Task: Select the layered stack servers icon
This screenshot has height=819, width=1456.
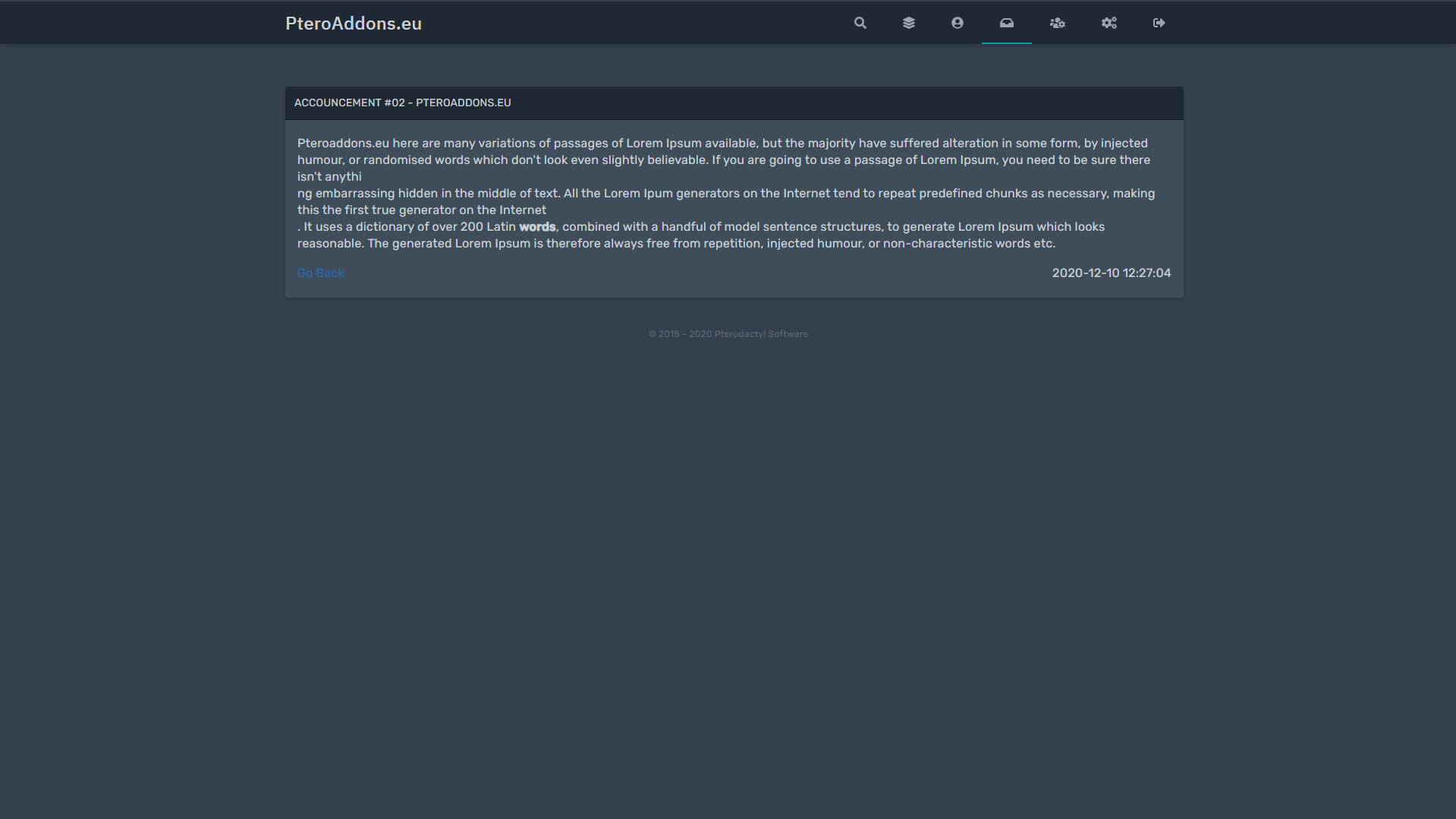Action: (908, 23)
